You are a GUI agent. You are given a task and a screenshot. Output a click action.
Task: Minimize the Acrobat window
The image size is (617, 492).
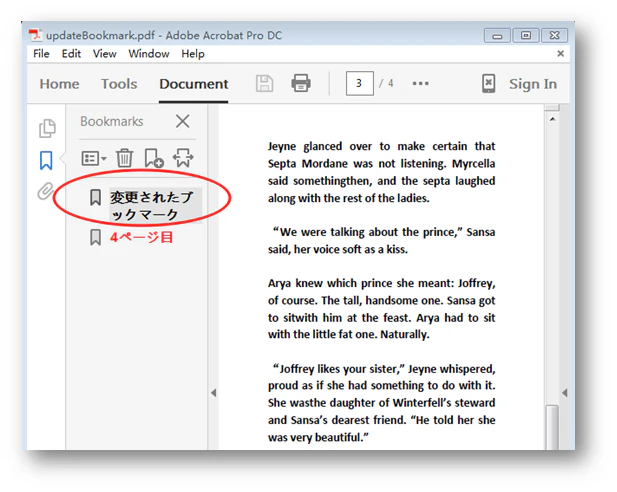click(497, 36)
